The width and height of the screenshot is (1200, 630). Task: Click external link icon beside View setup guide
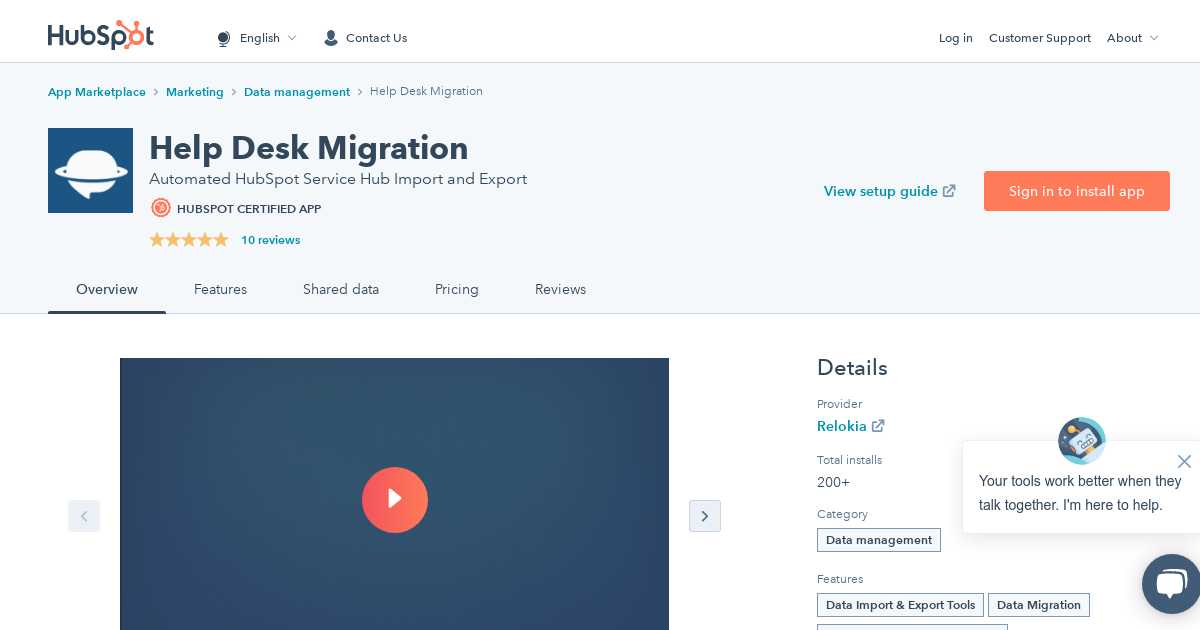[948, 190]
